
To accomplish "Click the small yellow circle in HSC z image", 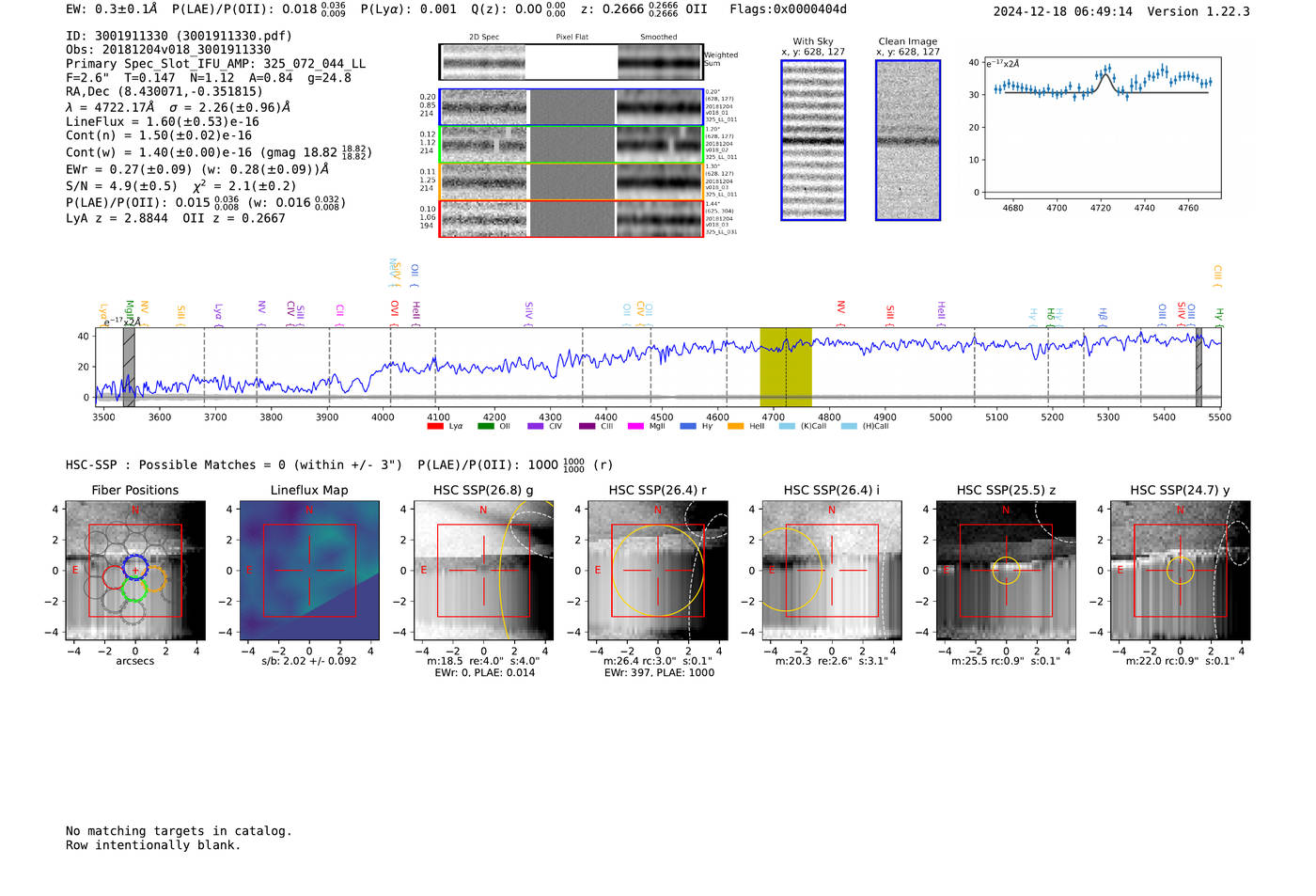I will click(x=1006, y=570).
